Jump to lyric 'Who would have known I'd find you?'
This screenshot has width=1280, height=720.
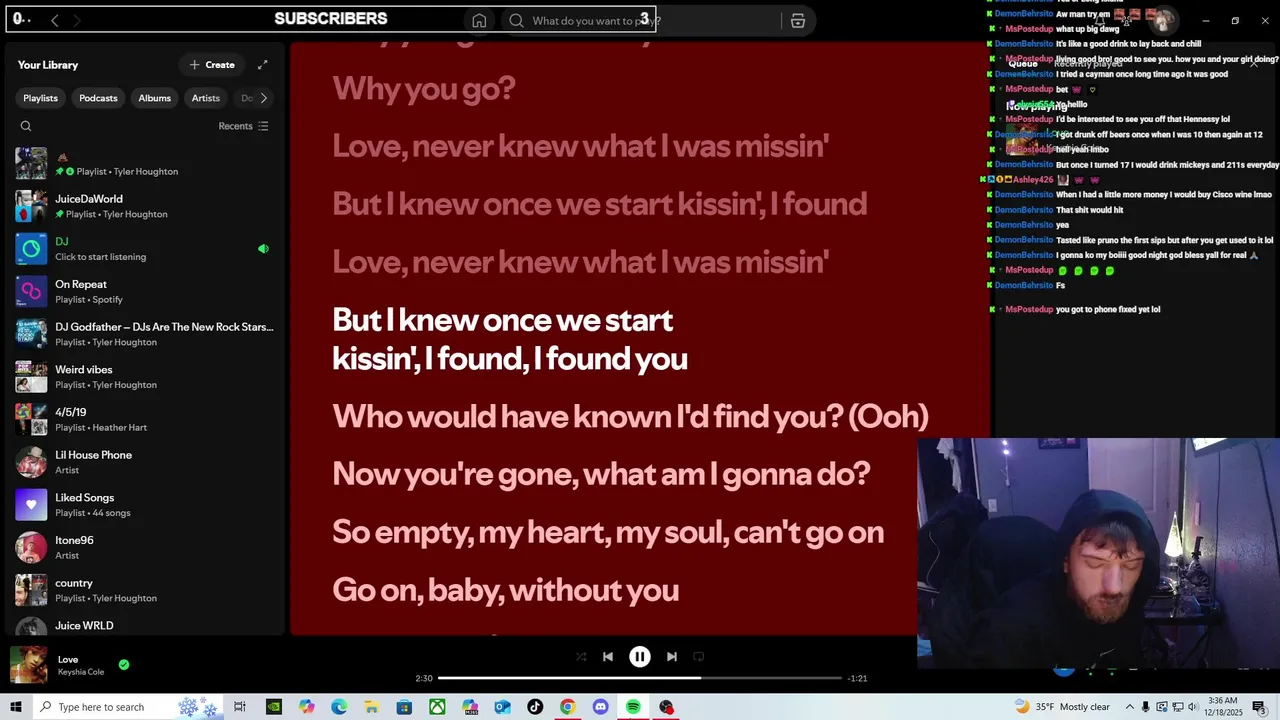coord(630,416)
